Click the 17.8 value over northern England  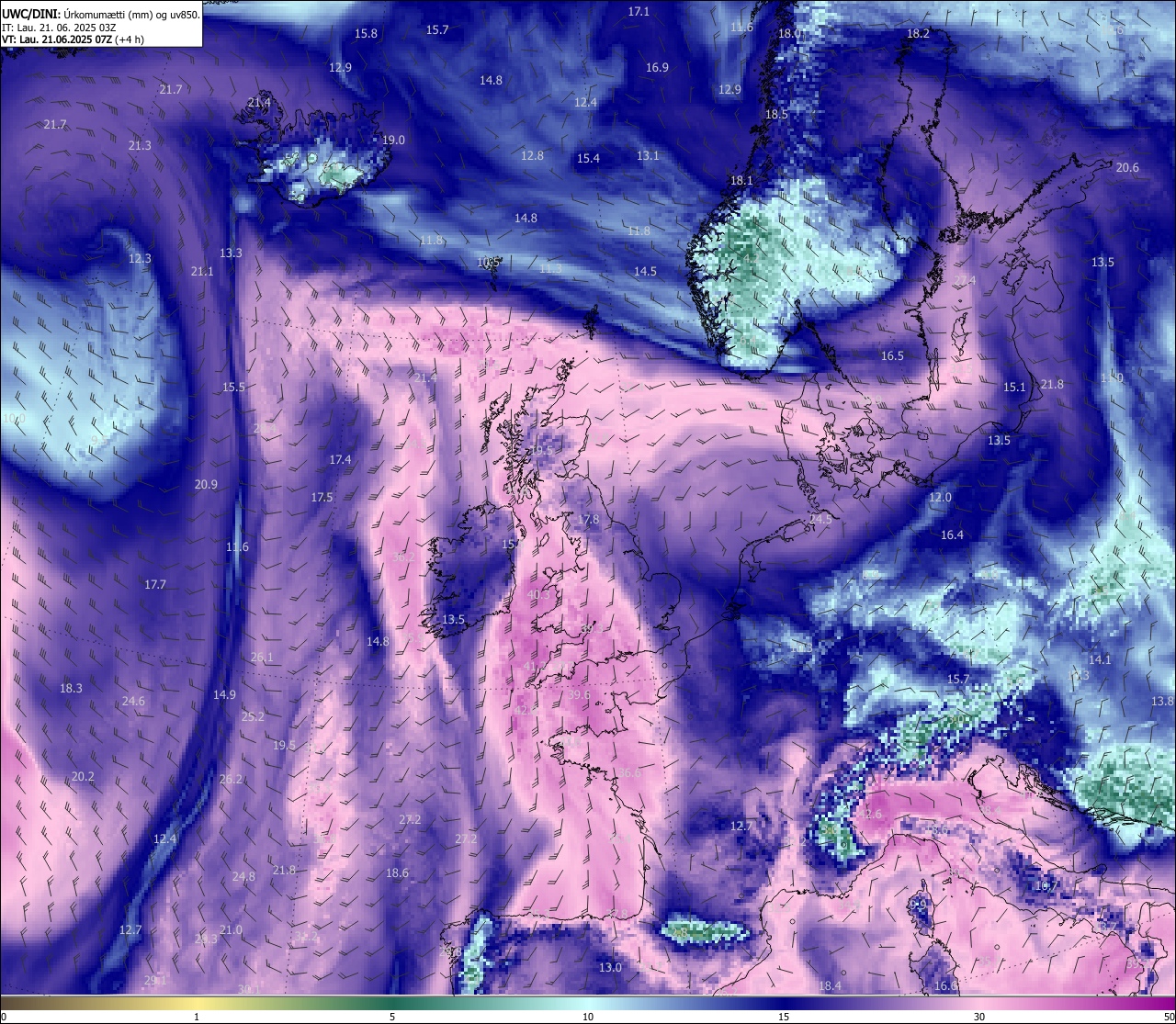[588, 520]
